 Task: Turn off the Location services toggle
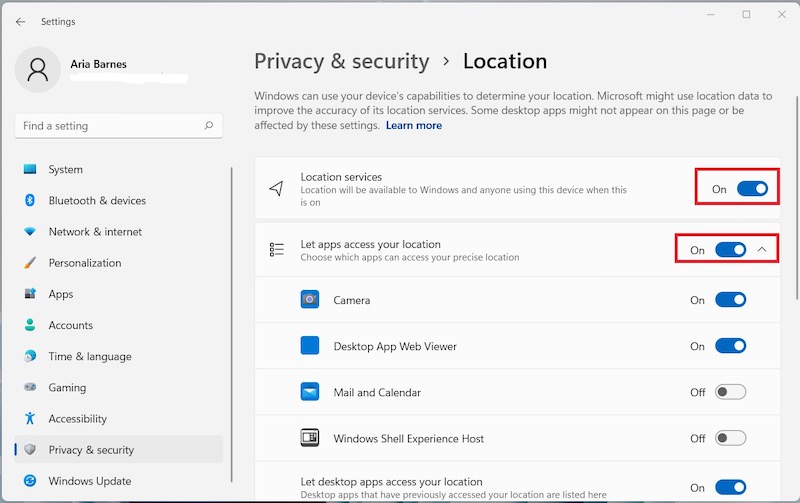(752, 189)
